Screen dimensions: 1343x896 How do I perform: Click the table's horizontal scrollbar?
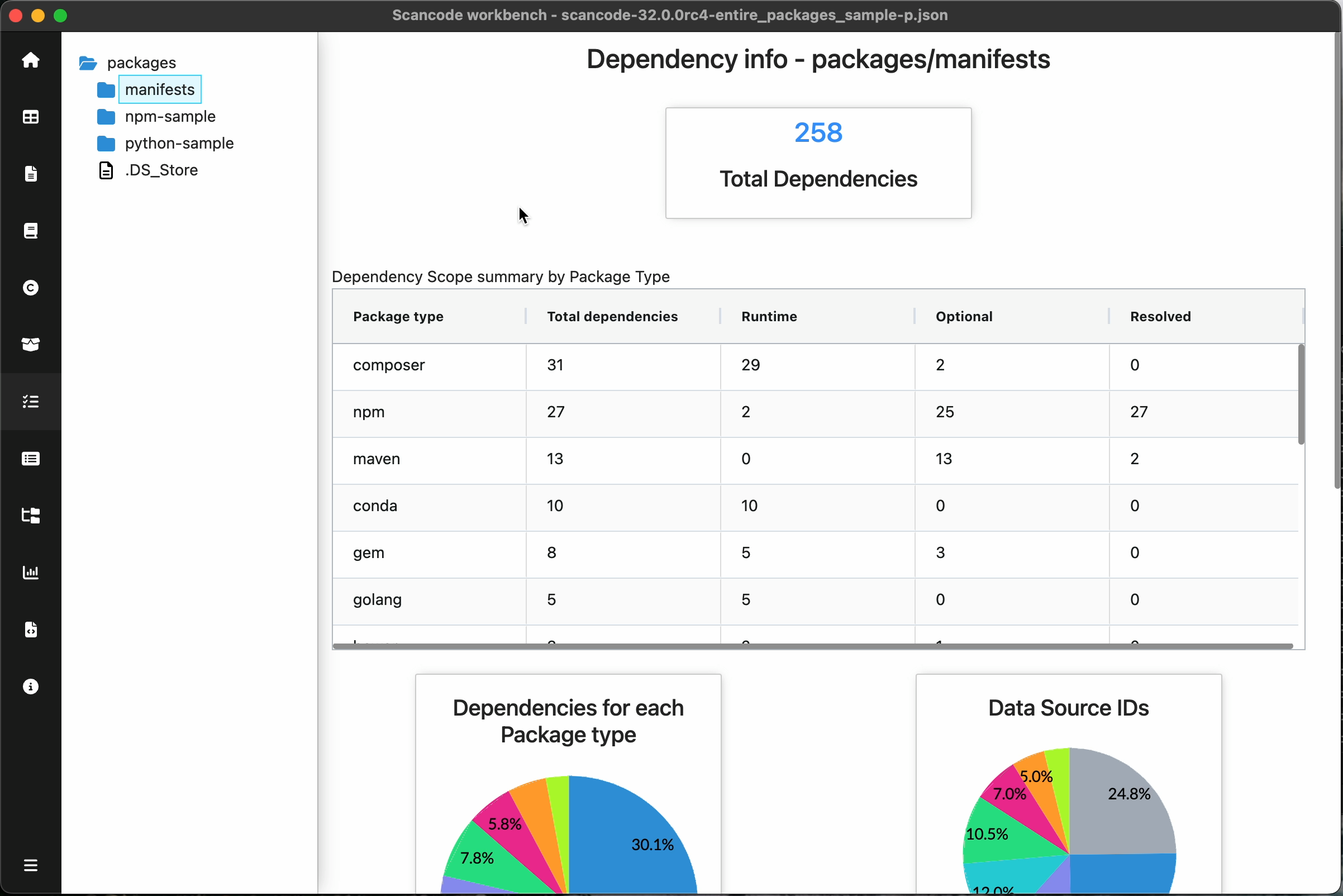813,646
